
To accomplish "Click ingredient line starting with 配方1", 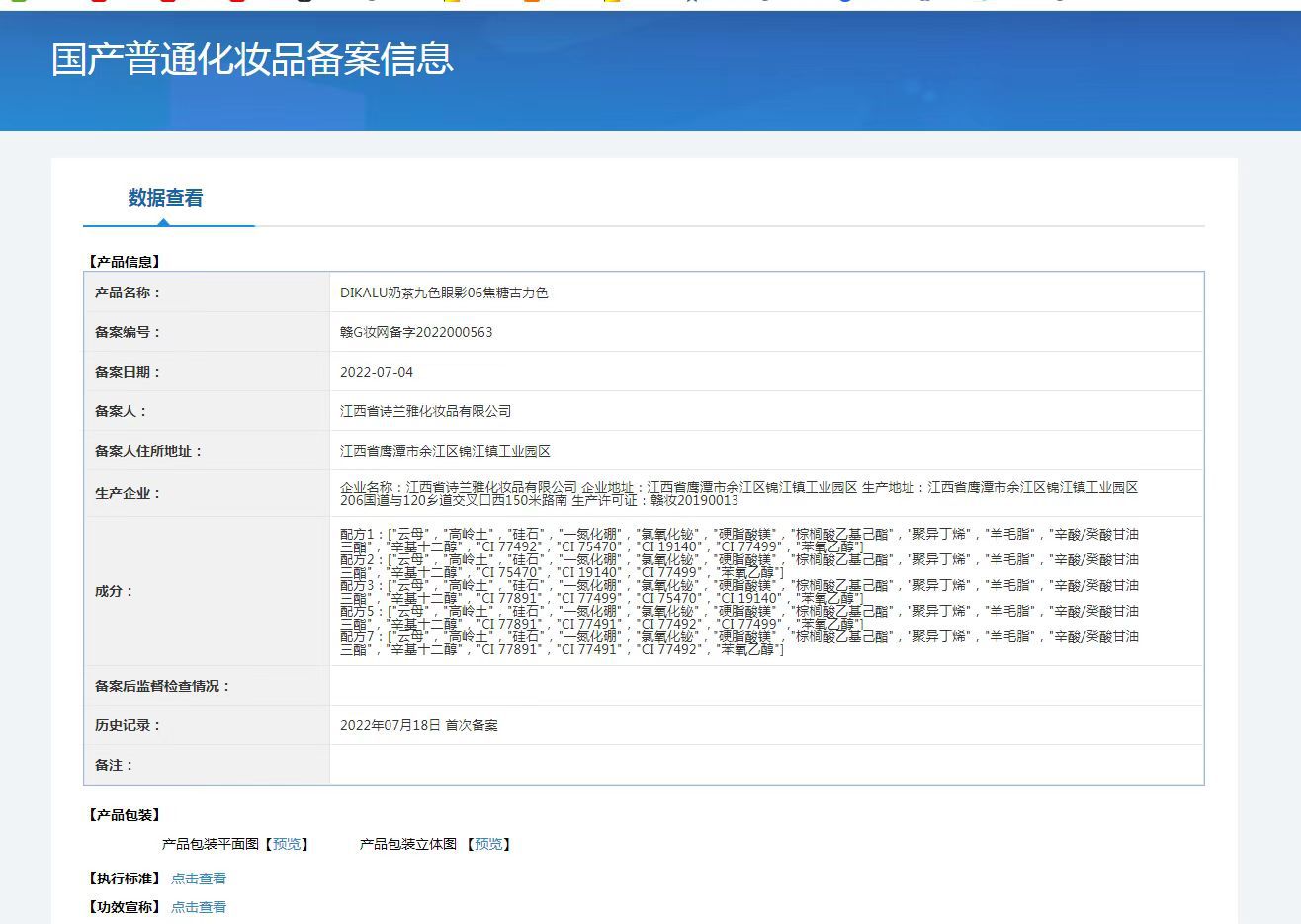I will pyautogui.click(x=739, y=540).
